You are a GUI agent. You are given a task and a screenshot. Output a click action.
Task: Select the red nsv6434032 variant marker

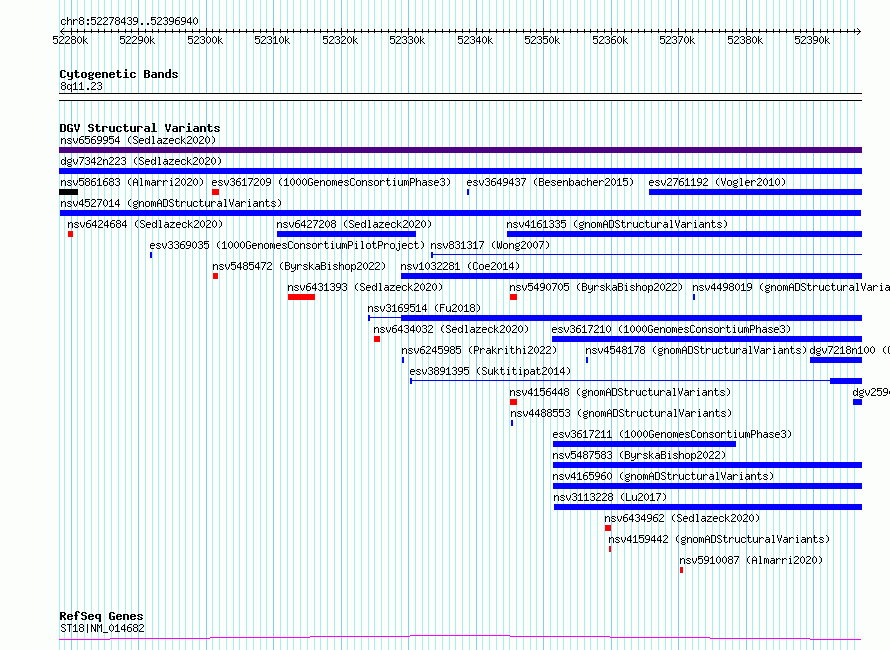(377, 339)
